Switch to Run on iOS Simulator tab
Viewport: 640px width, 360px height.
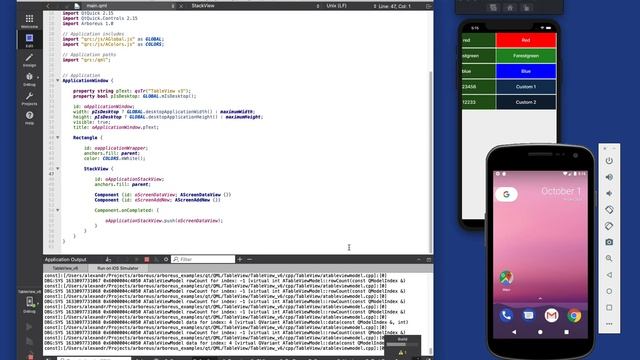pos(118,268)
